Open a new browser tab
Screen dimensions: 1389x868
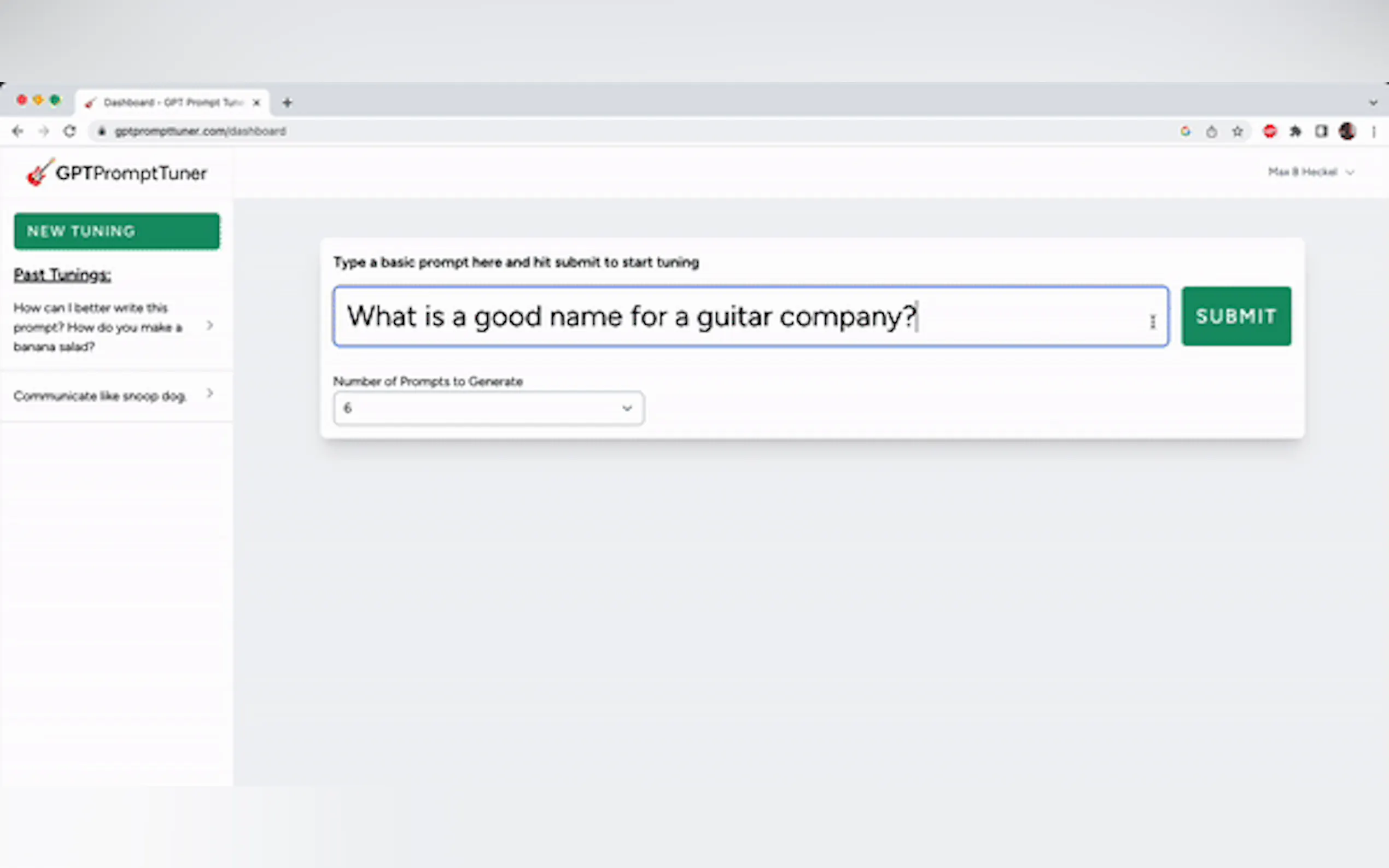287,103
